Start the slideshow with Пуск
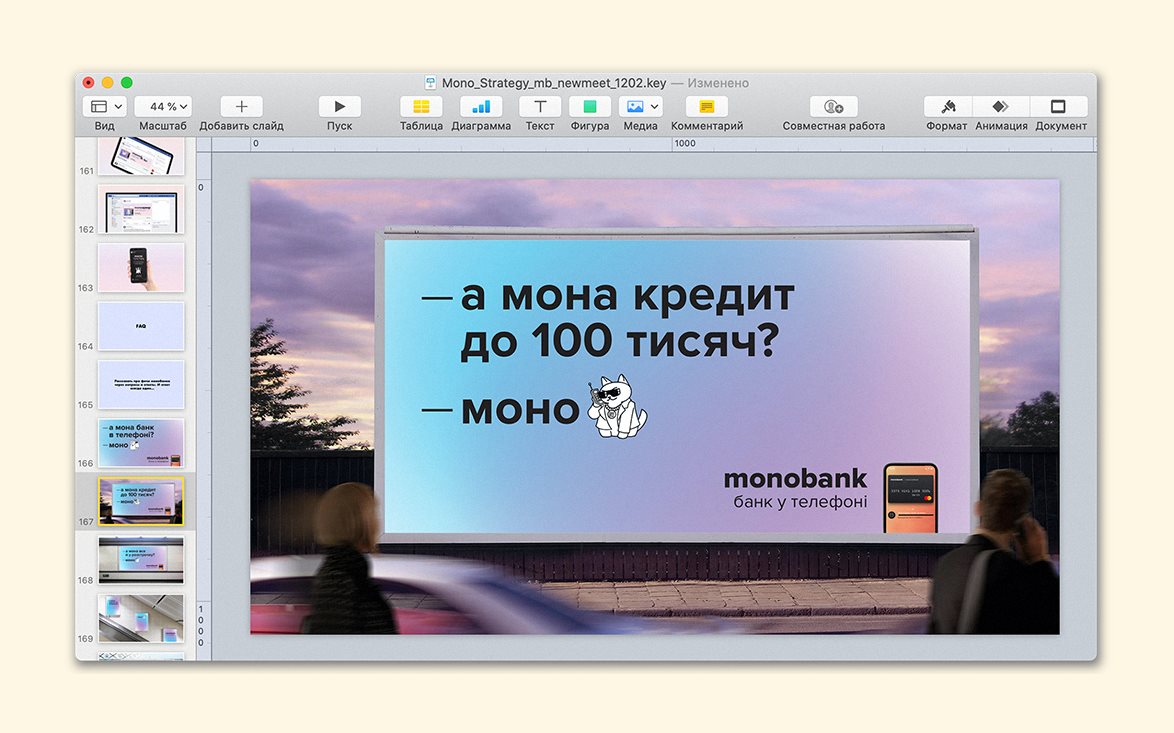This screenshot has height=733, width=1174. click(339, 106)
